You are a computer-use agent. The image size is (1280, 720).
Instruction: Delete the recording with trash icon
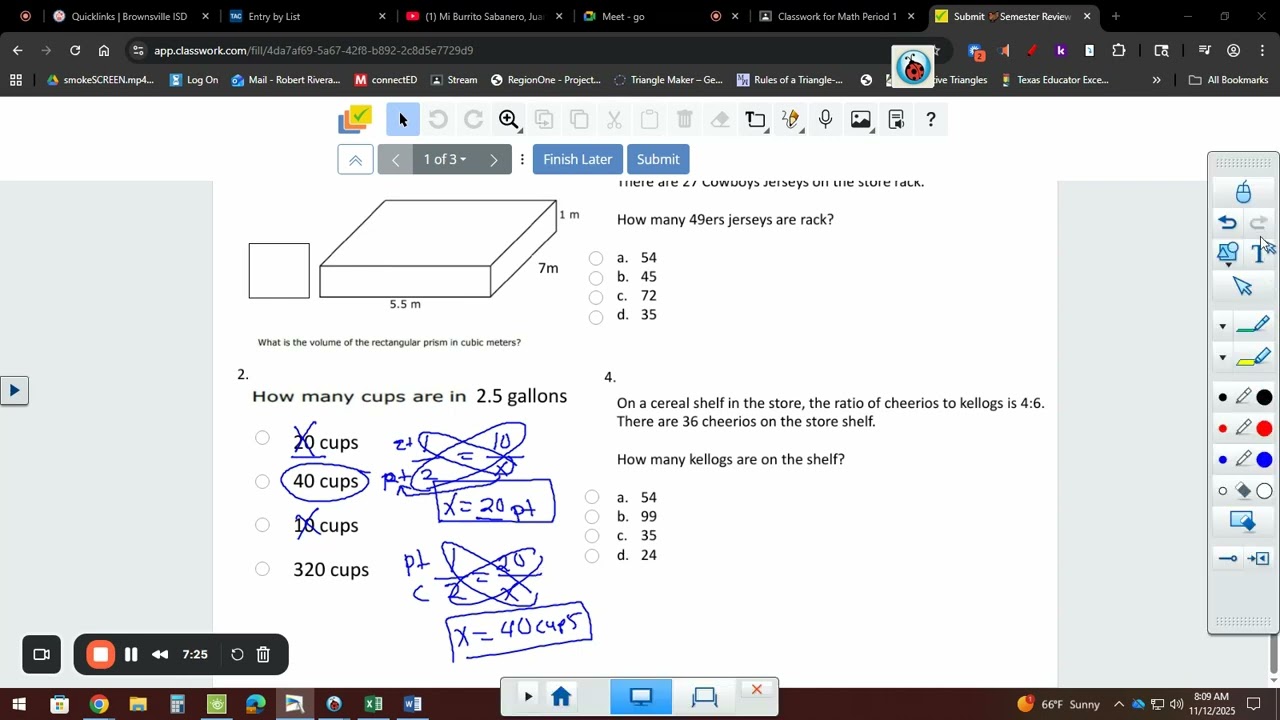pos(263,655)
